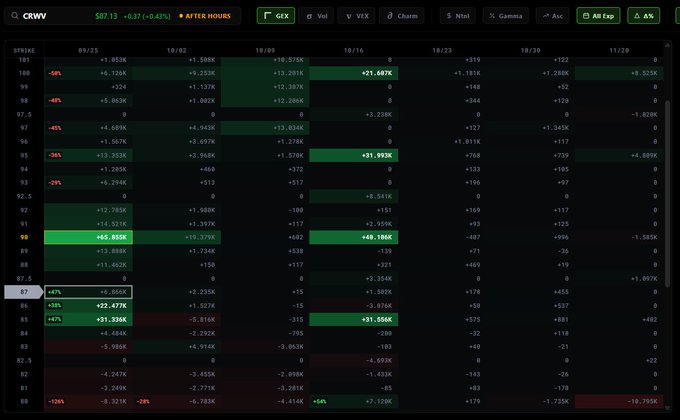This screenshot has height=420, width=680.
Task: Switch to the Vol metric tab
Action: click(x=316, y=16)
